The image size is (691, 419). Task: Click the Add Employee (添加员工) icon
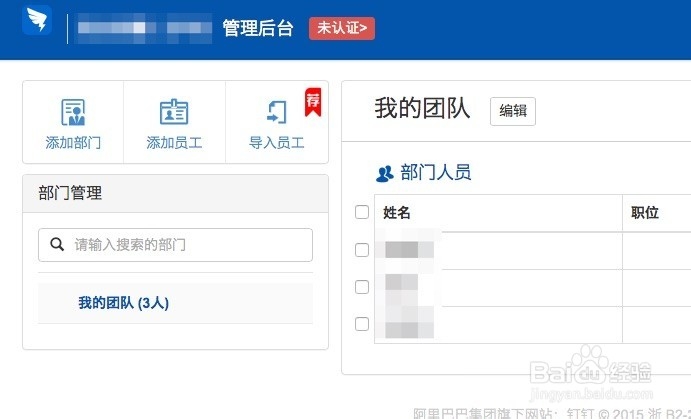tap(174, 111)
